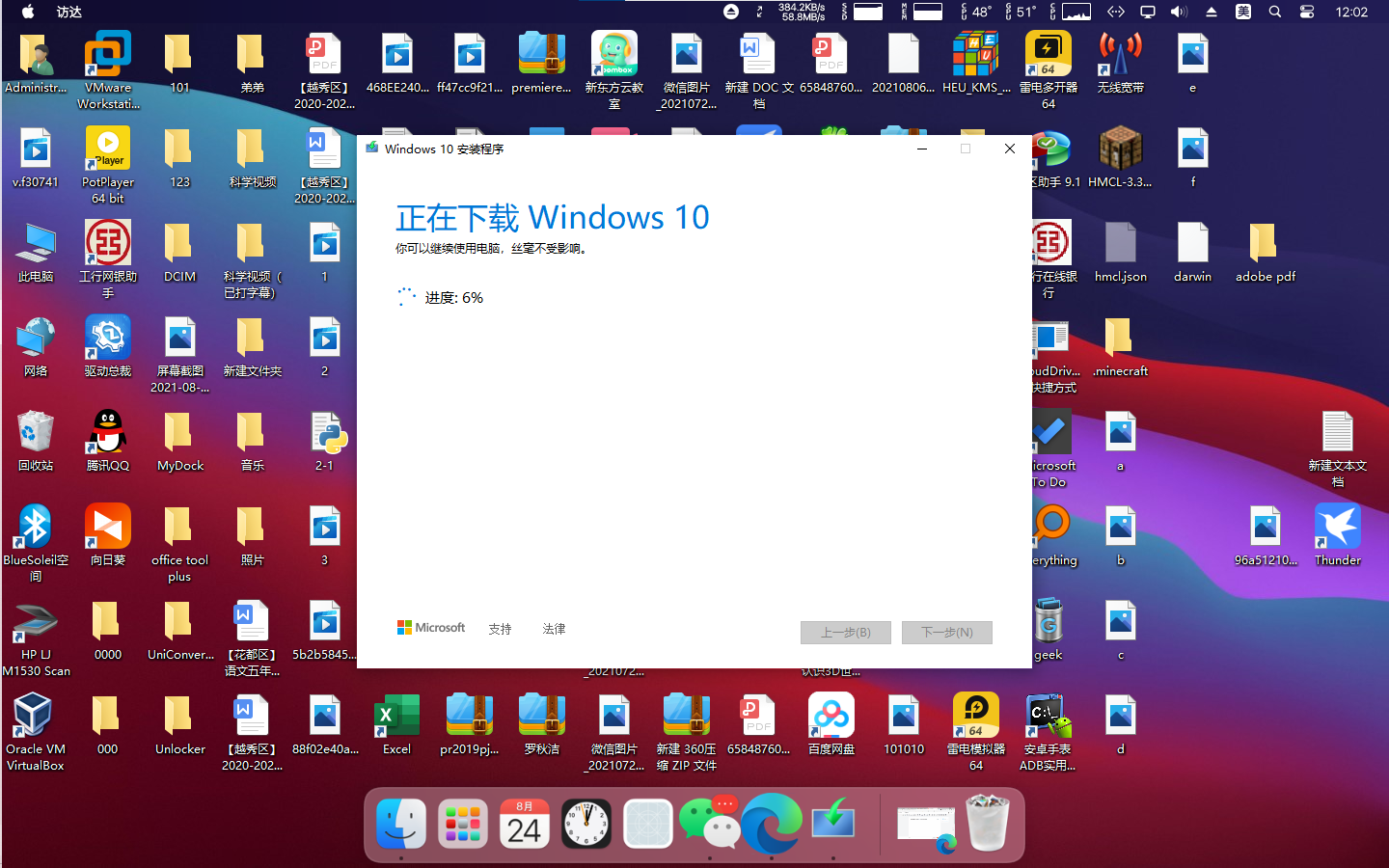Open WeChat in the dock
The image size is (1389, 868).
coord(709,824)
